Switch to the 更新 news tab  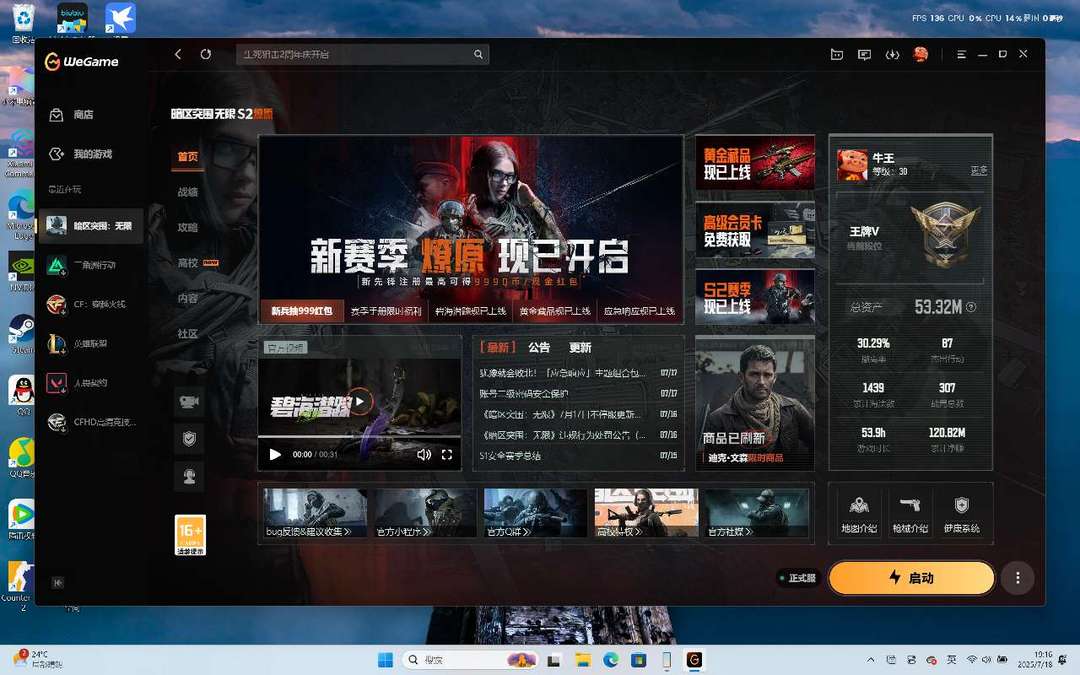(x=580, y=347)
